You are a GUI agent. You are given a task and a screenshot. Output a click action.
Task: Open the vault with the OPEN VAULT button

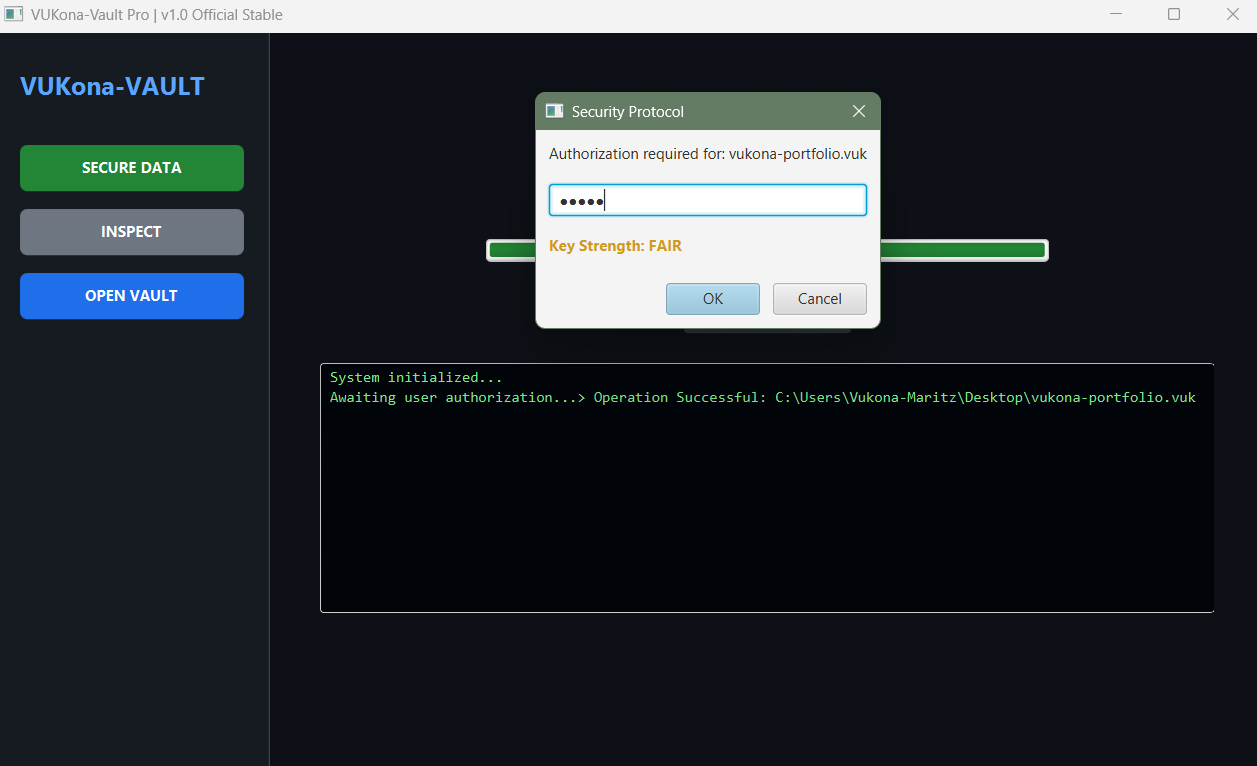pos(131,296)
